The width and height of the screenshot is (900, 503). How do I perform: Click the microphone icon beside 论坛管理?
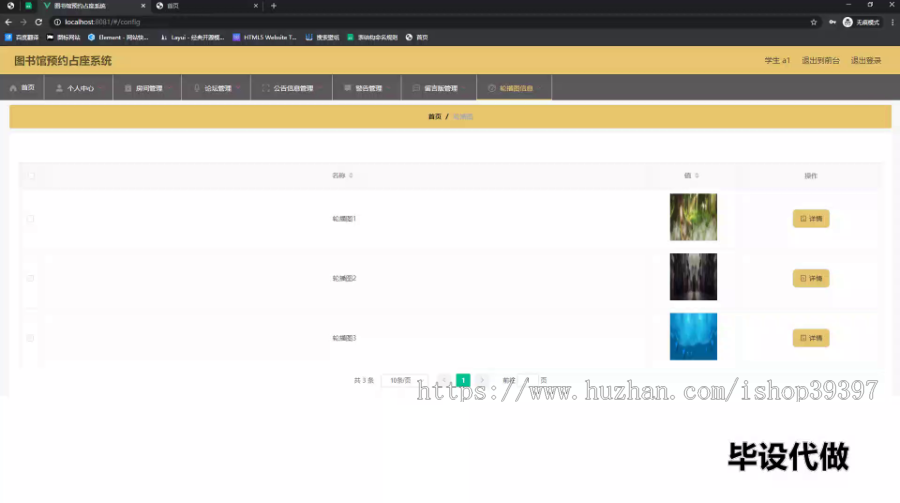click(x=197, y=88)
